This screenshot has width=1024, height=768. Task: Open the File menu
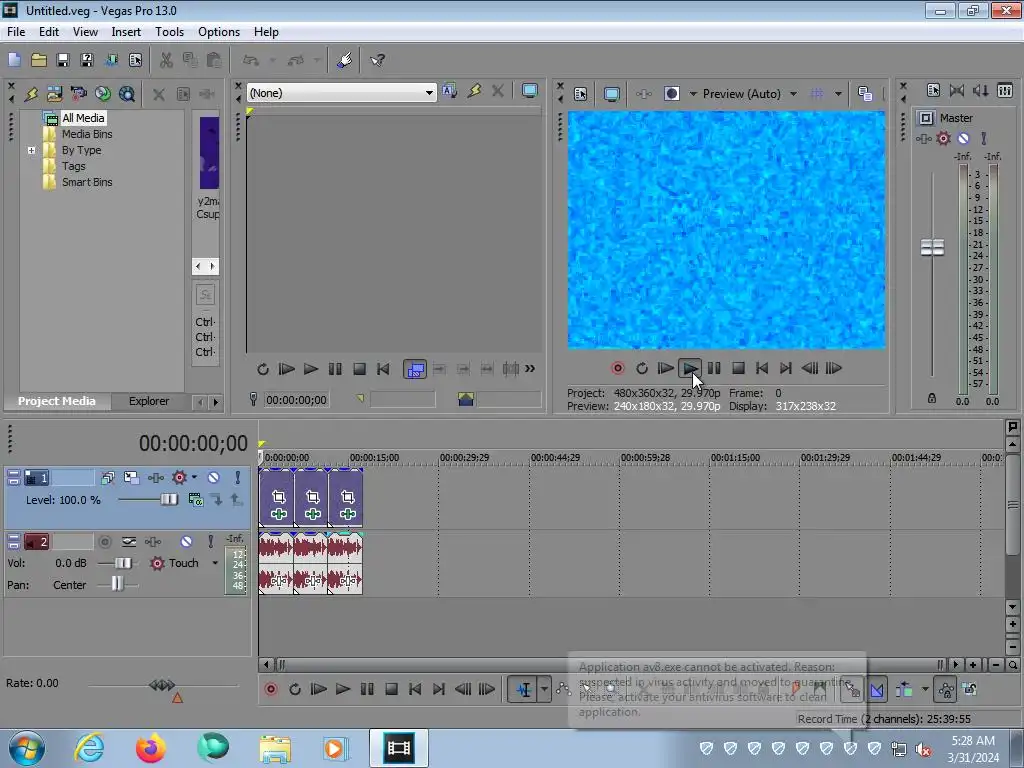pyautogui.click(x=16, y=32)
